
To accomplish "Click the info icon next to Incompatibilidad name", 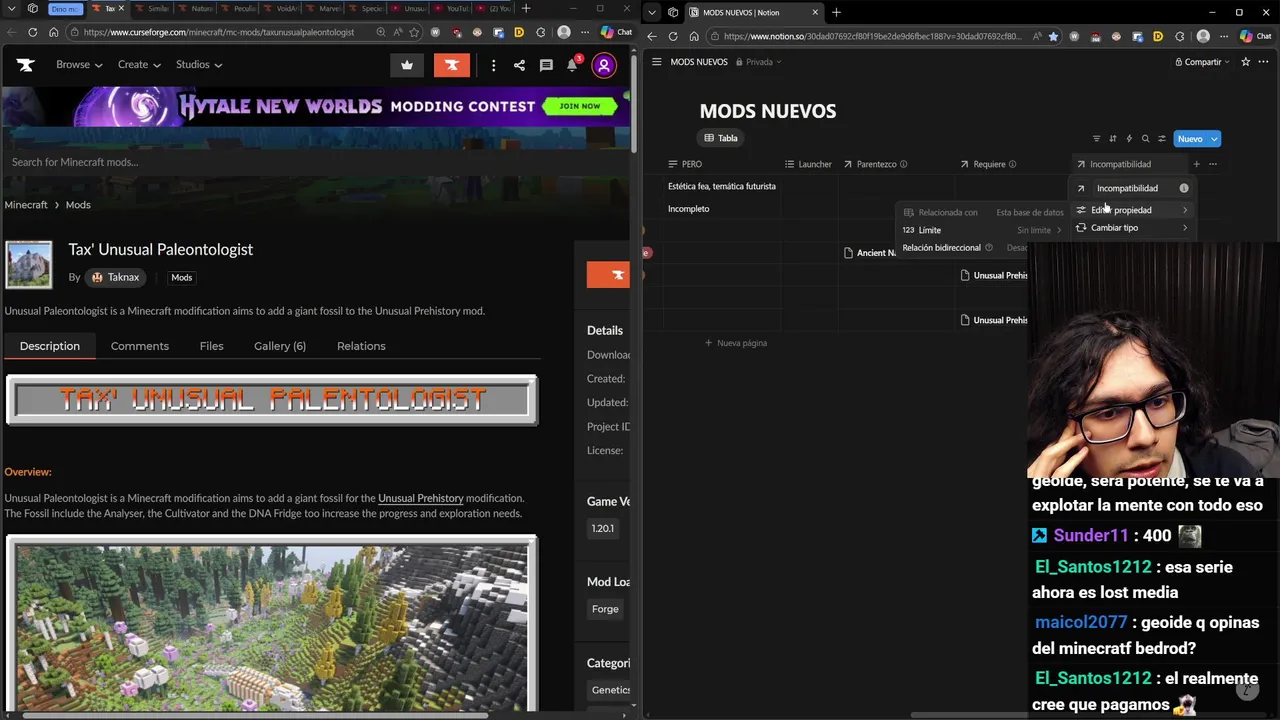I will pyautogui.click(x=1184, y=188).
